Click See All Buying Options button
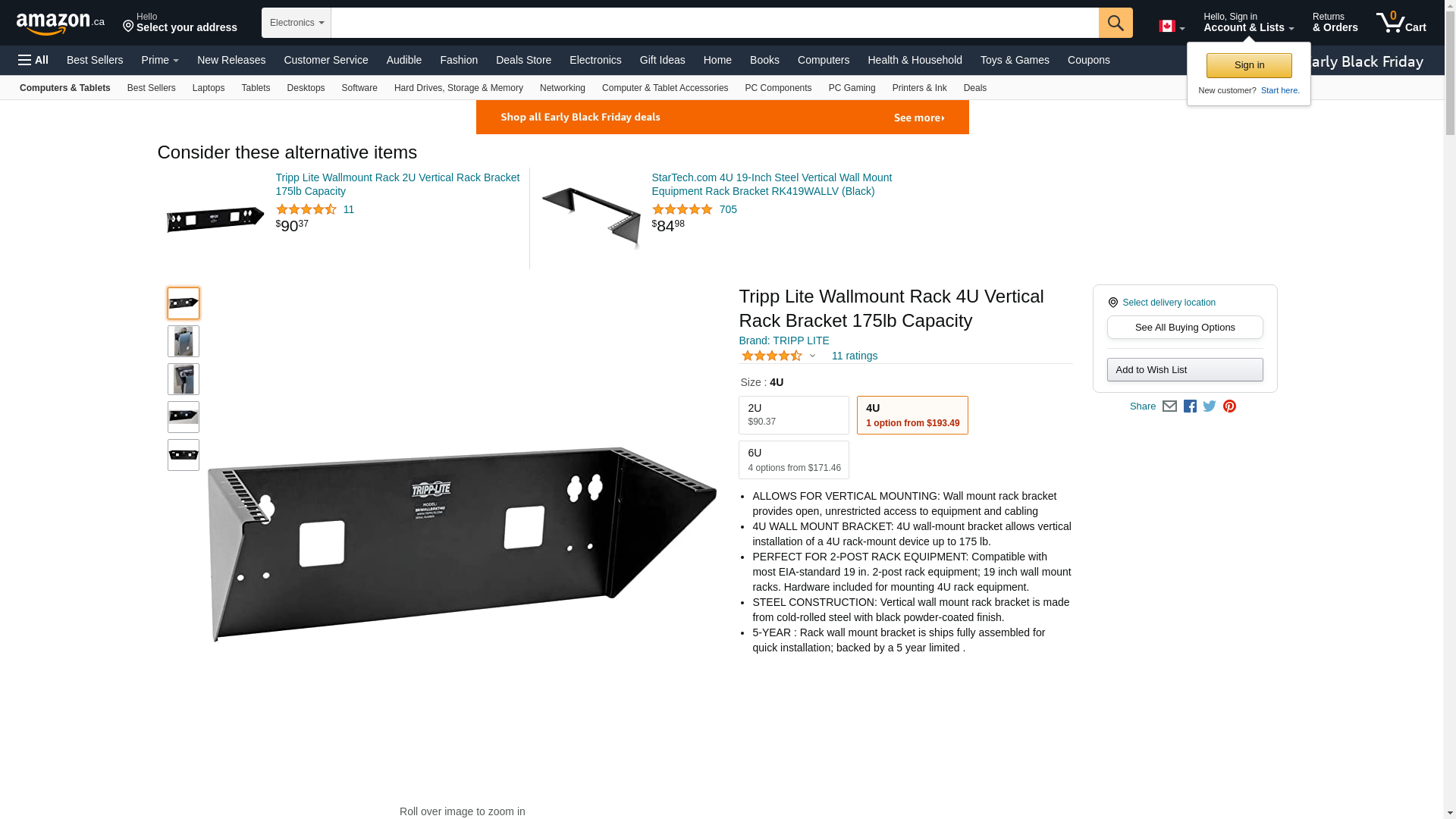1456x819 pixels. coord(1185,328)
